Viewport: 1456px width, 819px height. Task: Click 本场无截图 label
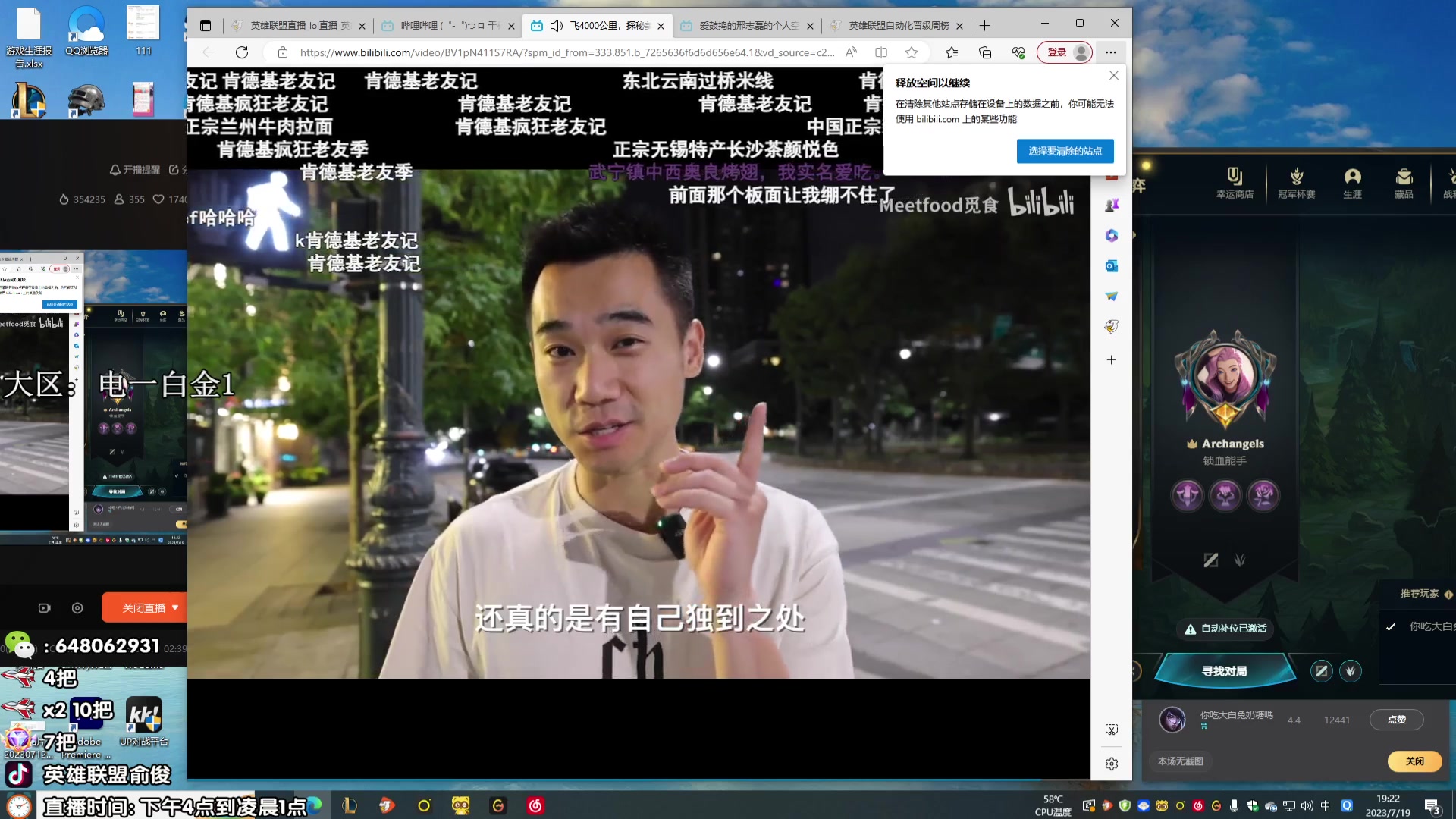point(1181,761)
